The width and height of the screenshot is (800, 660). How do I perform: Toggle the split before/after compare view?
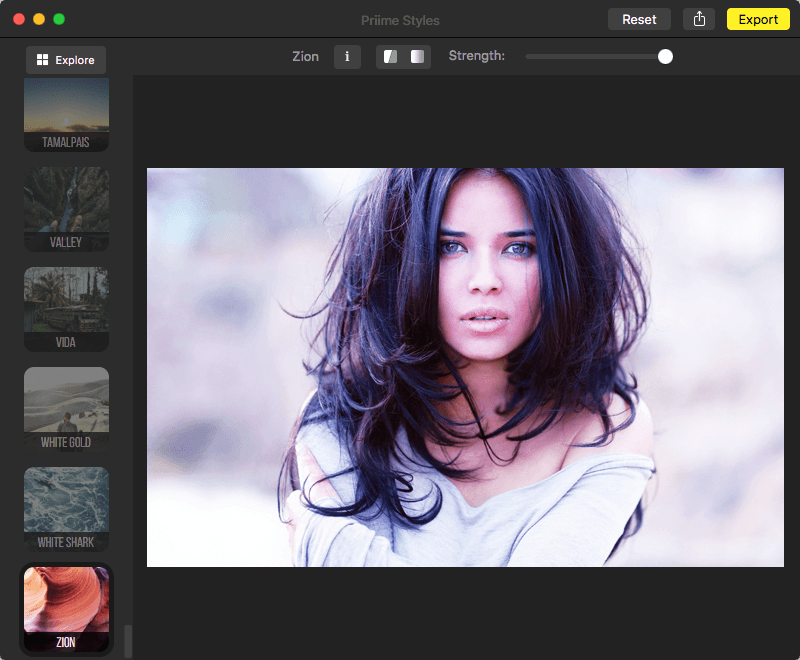[390, 57]
